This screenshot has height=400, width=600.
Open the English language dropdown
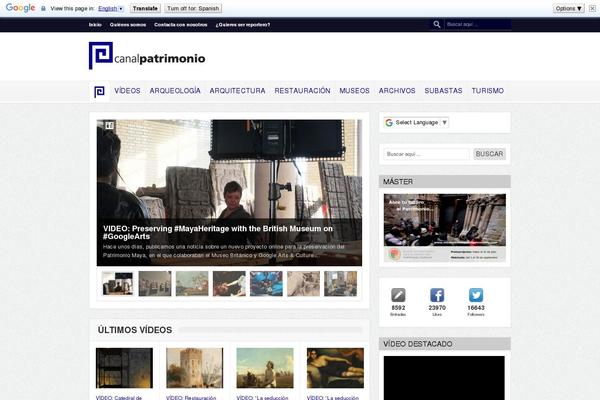[111, 8]
